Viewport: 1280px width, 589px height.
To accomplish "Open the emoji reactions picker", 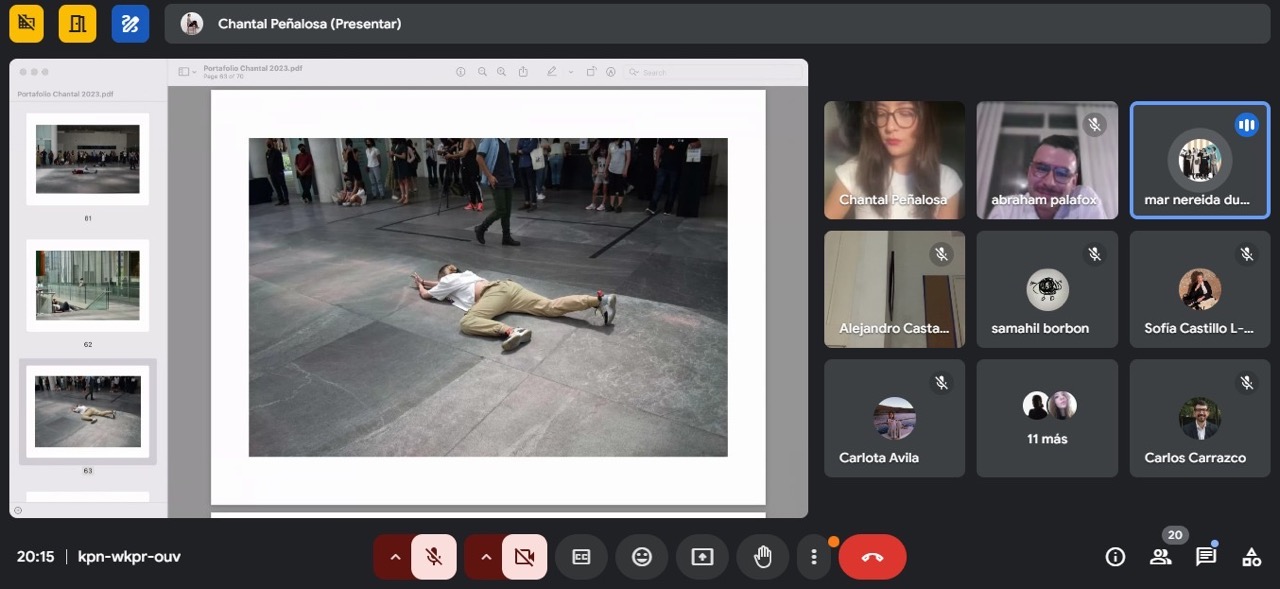I will [x=642, y=557].
